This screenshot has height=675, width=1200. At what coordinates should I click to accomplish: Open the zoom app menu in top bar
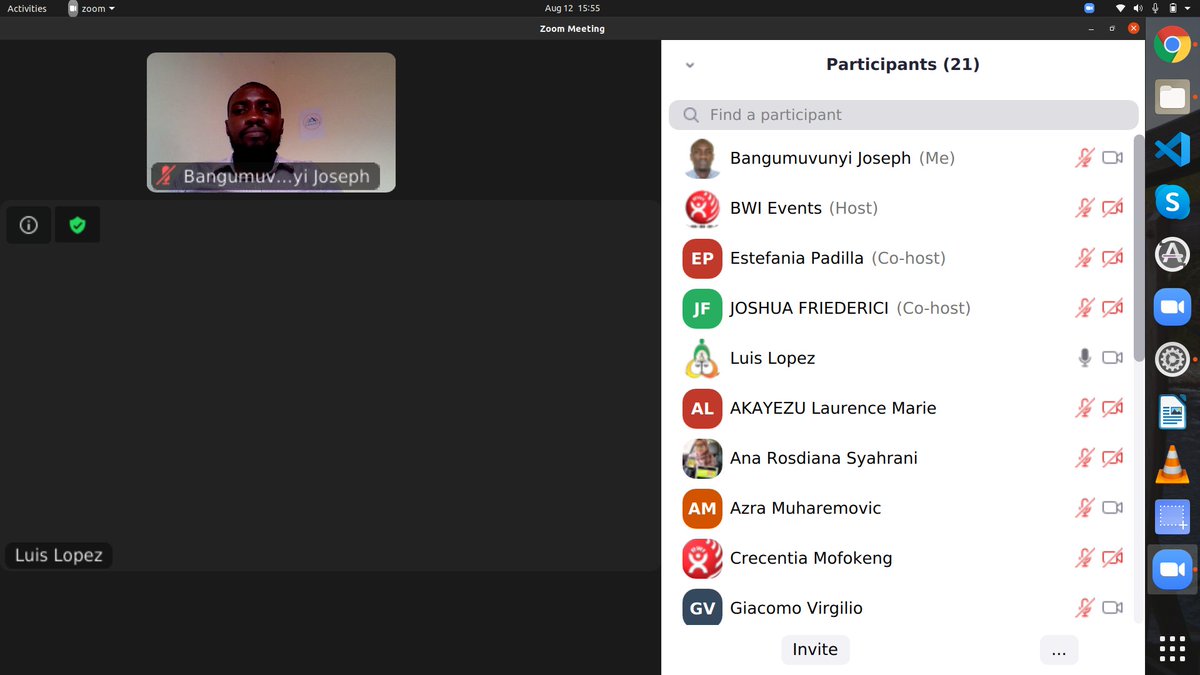point(91,8)
